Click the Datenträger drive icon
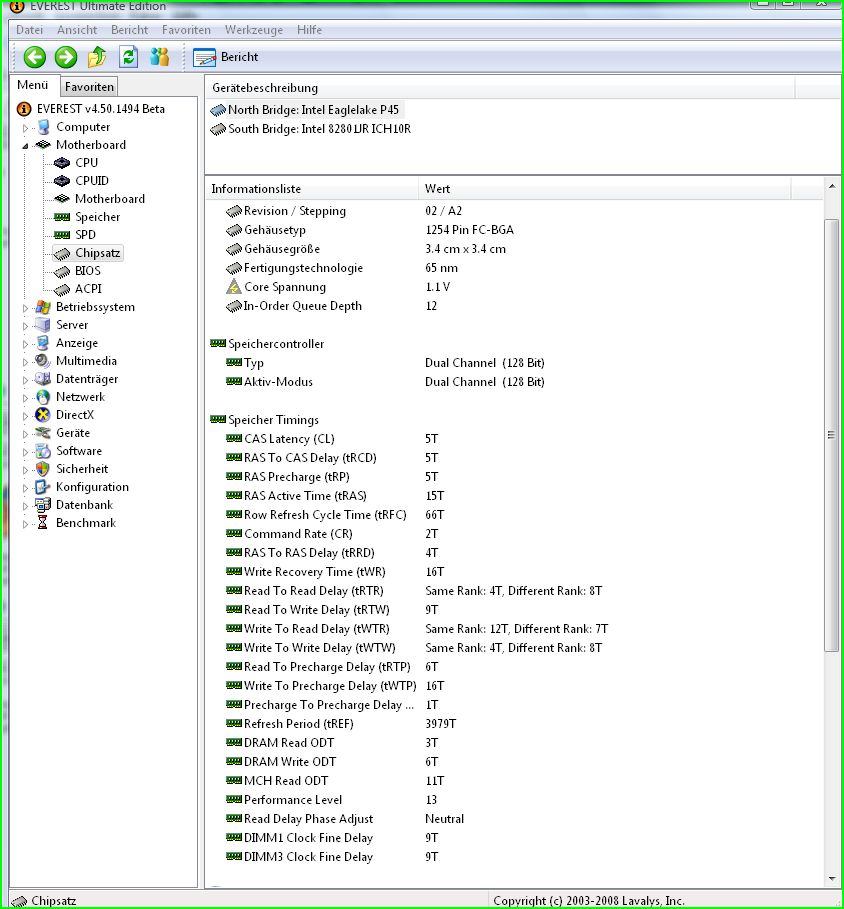Screen dimensions: 844x909 click(x=42, y=379)
